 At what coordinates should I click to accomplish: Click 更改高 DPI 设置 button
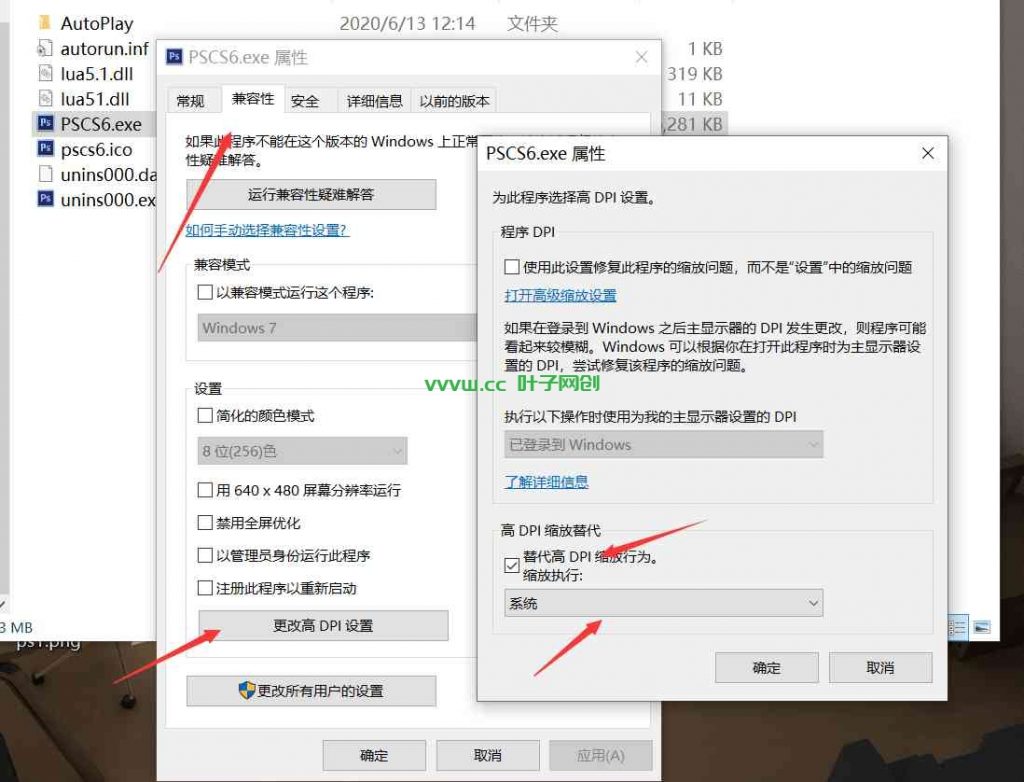coord(323,625)
